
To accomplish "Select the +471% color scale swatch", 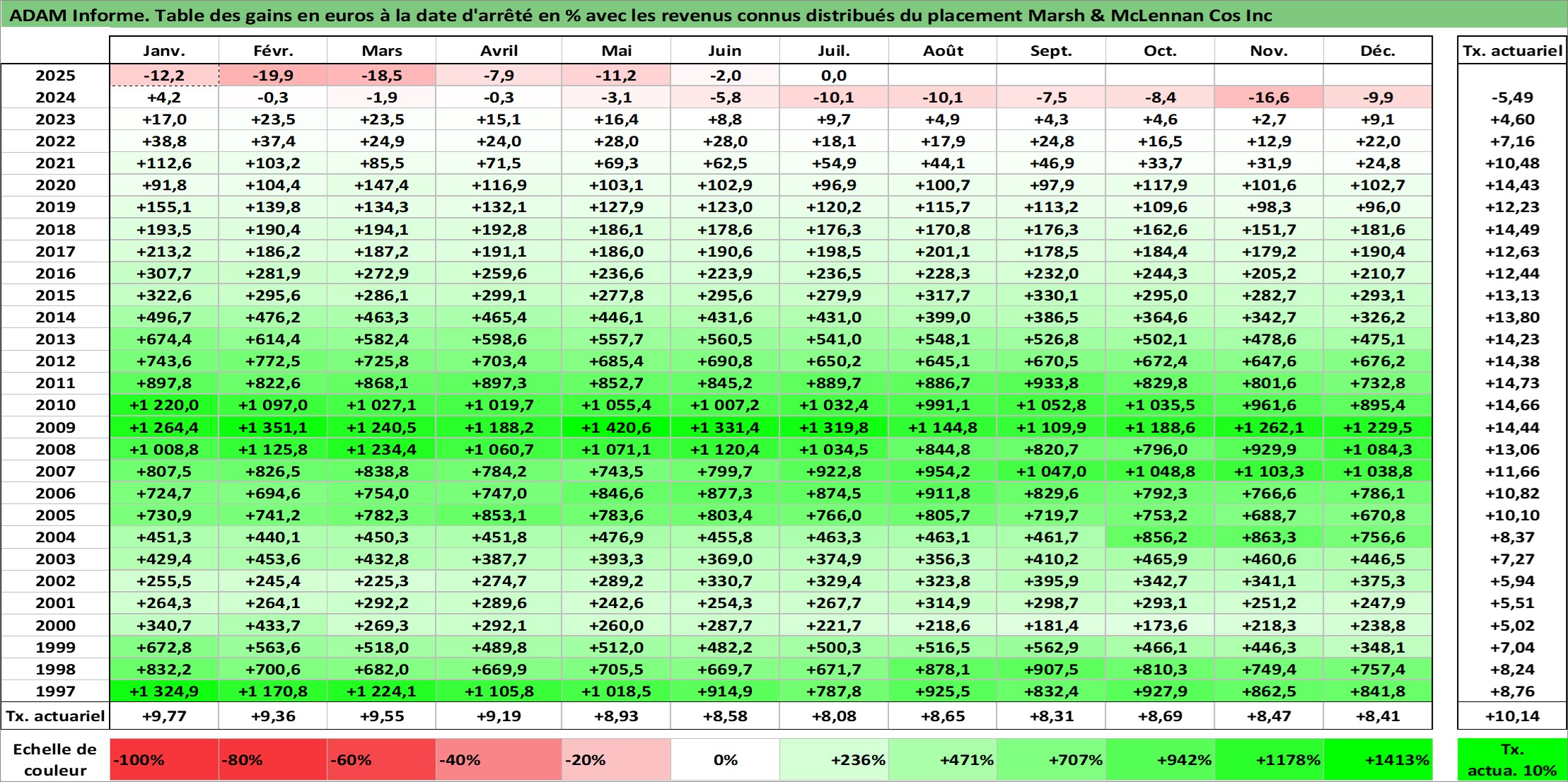I will coord(943,759).
